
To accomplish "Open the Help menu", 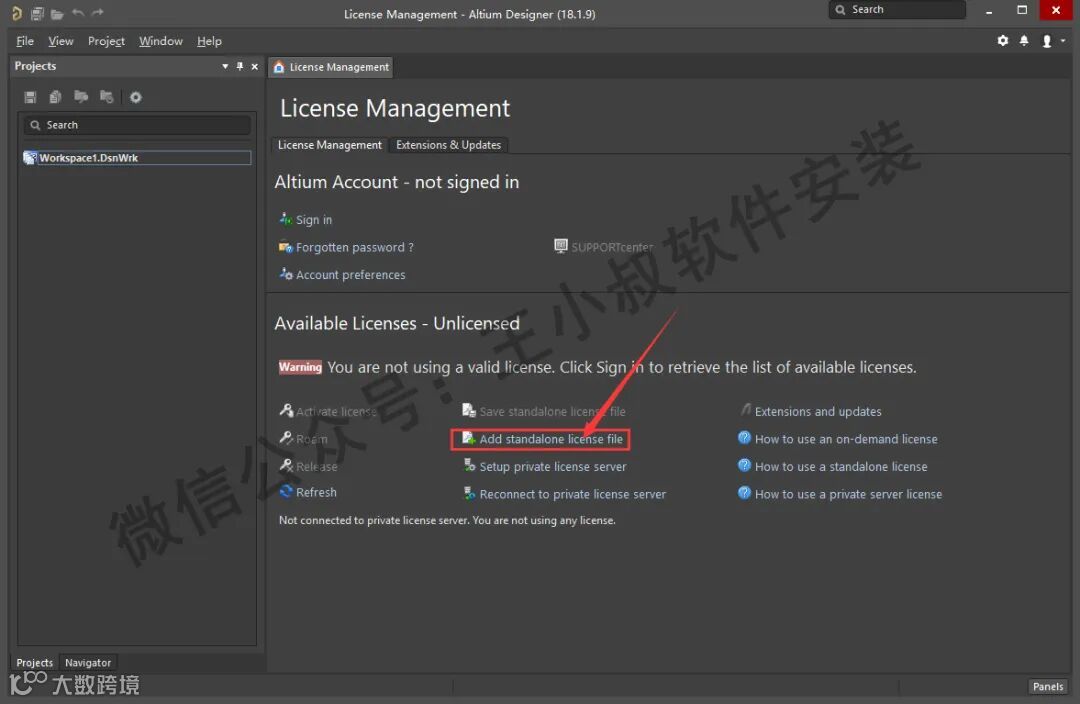I will (x=209, y=41).
